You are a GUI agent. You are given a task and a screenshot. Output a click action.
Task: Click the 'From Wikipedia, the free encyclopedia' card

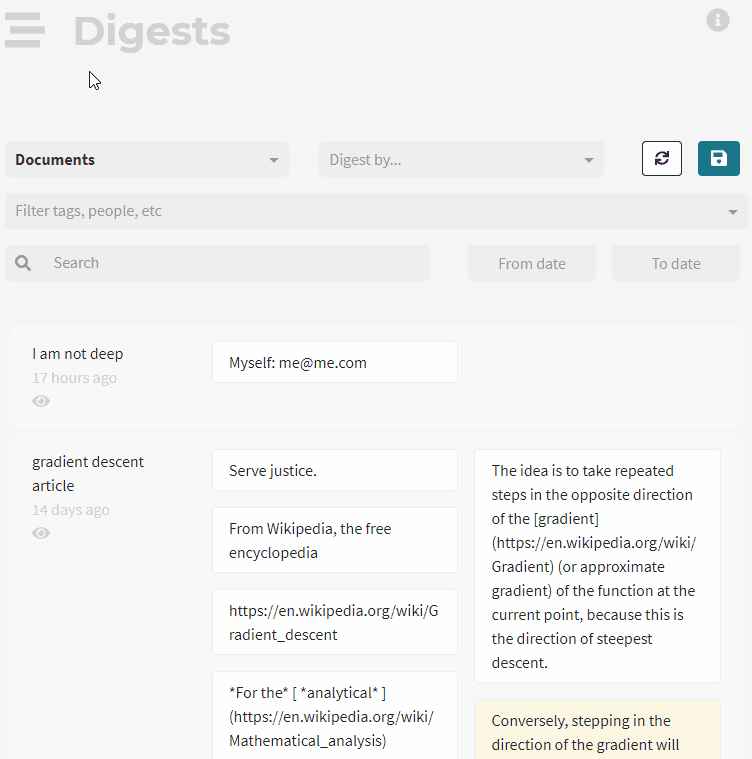click(334, 540)
